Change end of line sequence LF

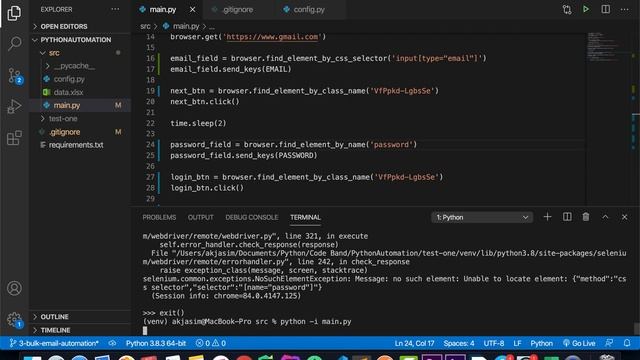(517, 343)
